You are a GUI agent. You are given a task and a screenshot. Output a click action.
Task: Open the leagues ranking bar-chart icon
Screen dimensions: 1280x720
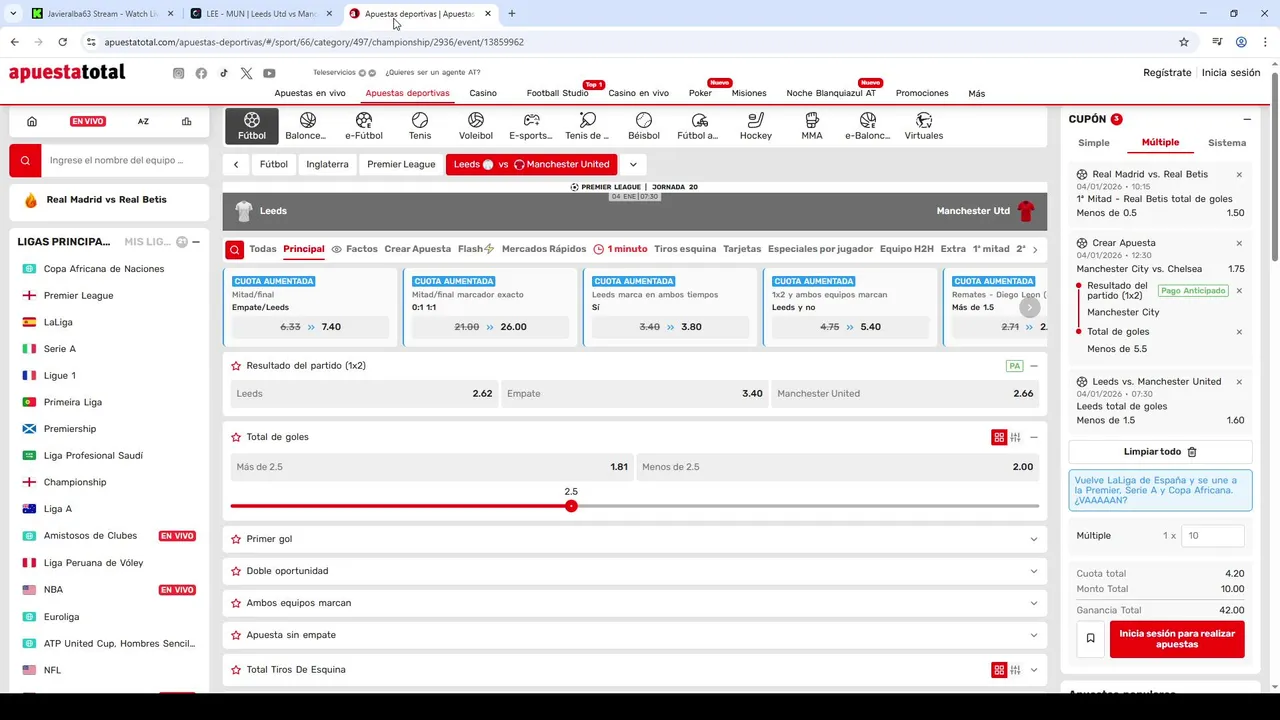(186, 121)
